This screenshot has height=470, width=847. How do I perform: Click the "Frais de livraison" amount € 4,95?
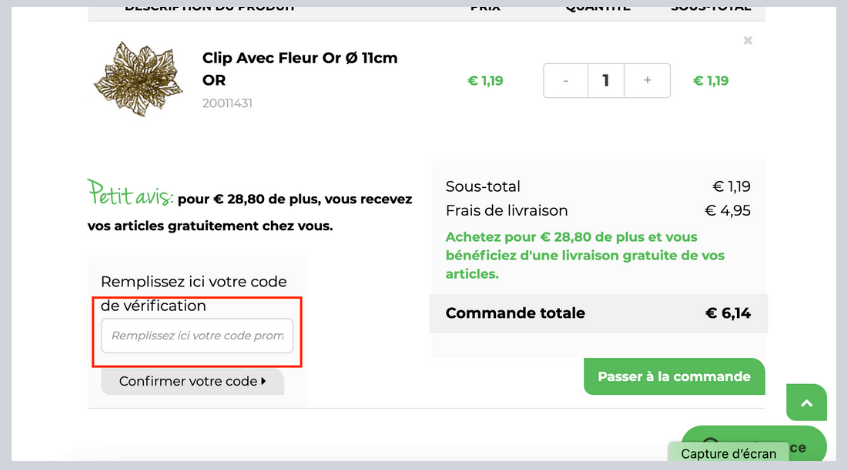point(727,210)
